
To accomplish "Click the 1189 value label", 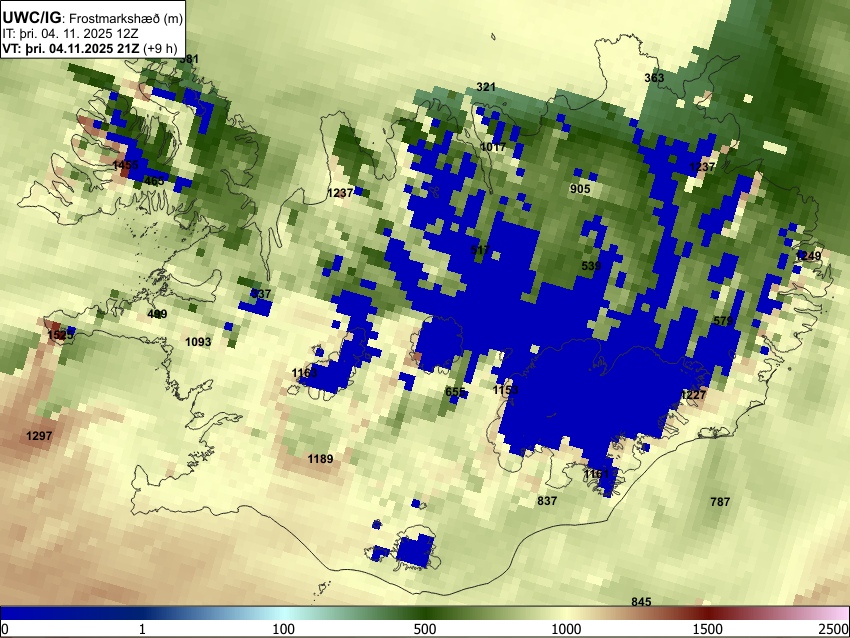I will pos(320,459).
